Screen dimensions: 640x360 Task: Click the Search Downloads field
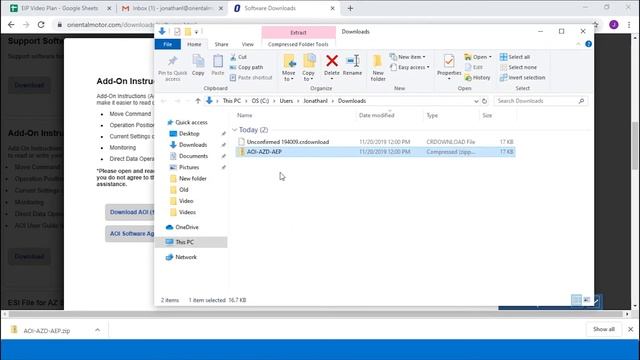click(x=536, y=101)
